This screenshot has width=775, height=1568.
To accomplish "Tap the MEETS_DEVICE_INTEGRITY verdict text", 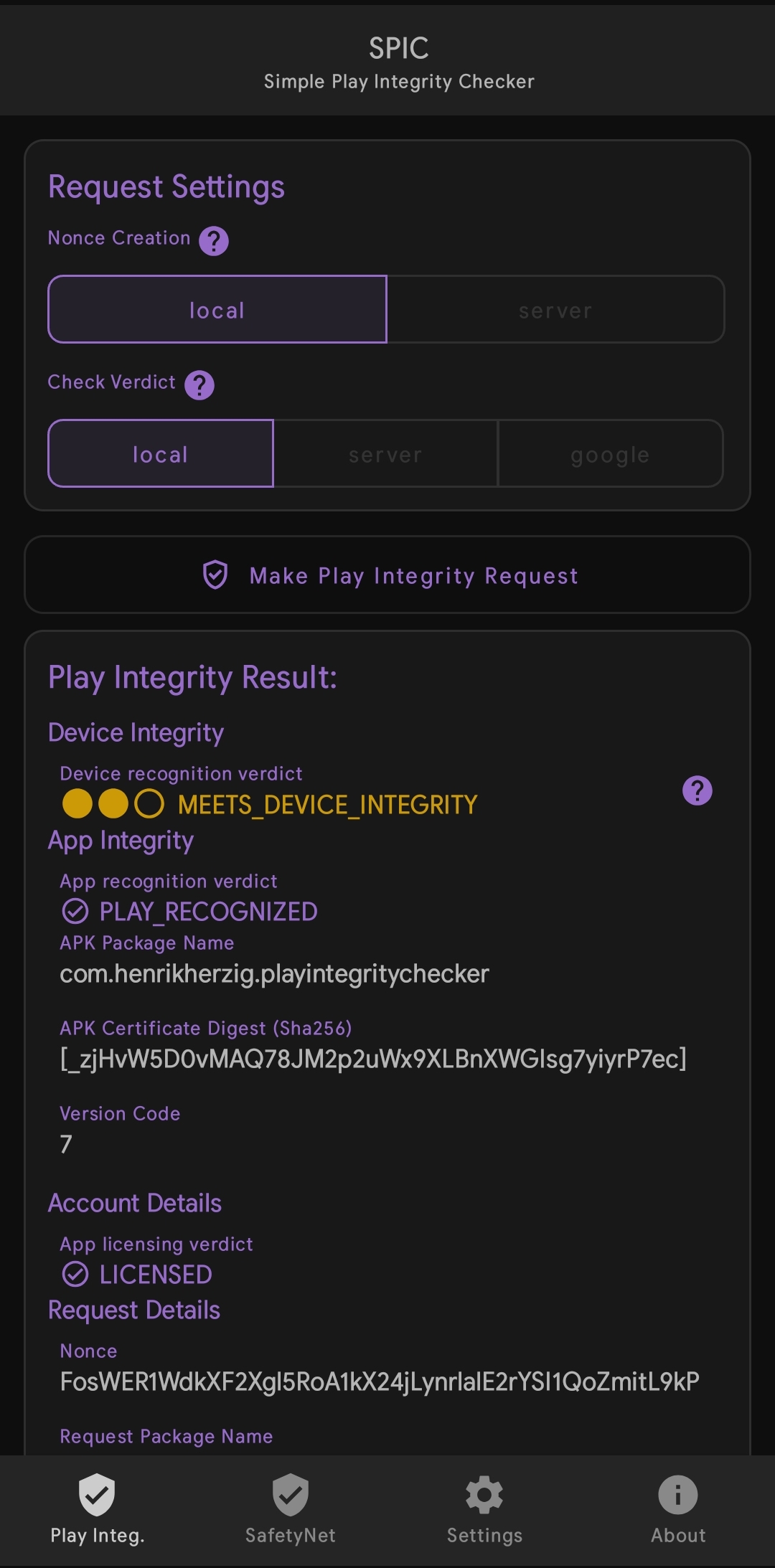I will [327, 805].
